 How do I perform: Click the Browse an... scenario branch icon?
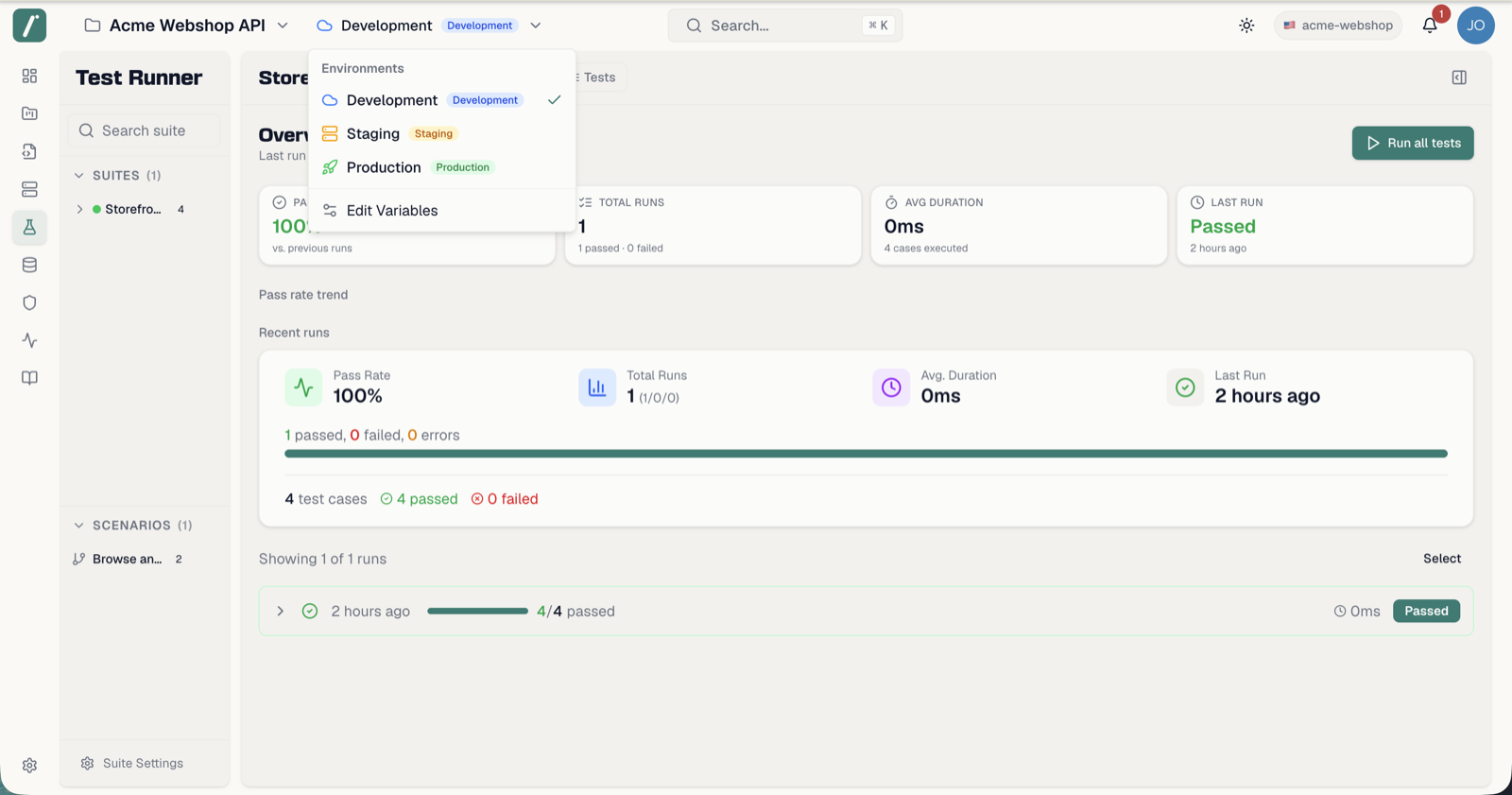tap(79, 559)
